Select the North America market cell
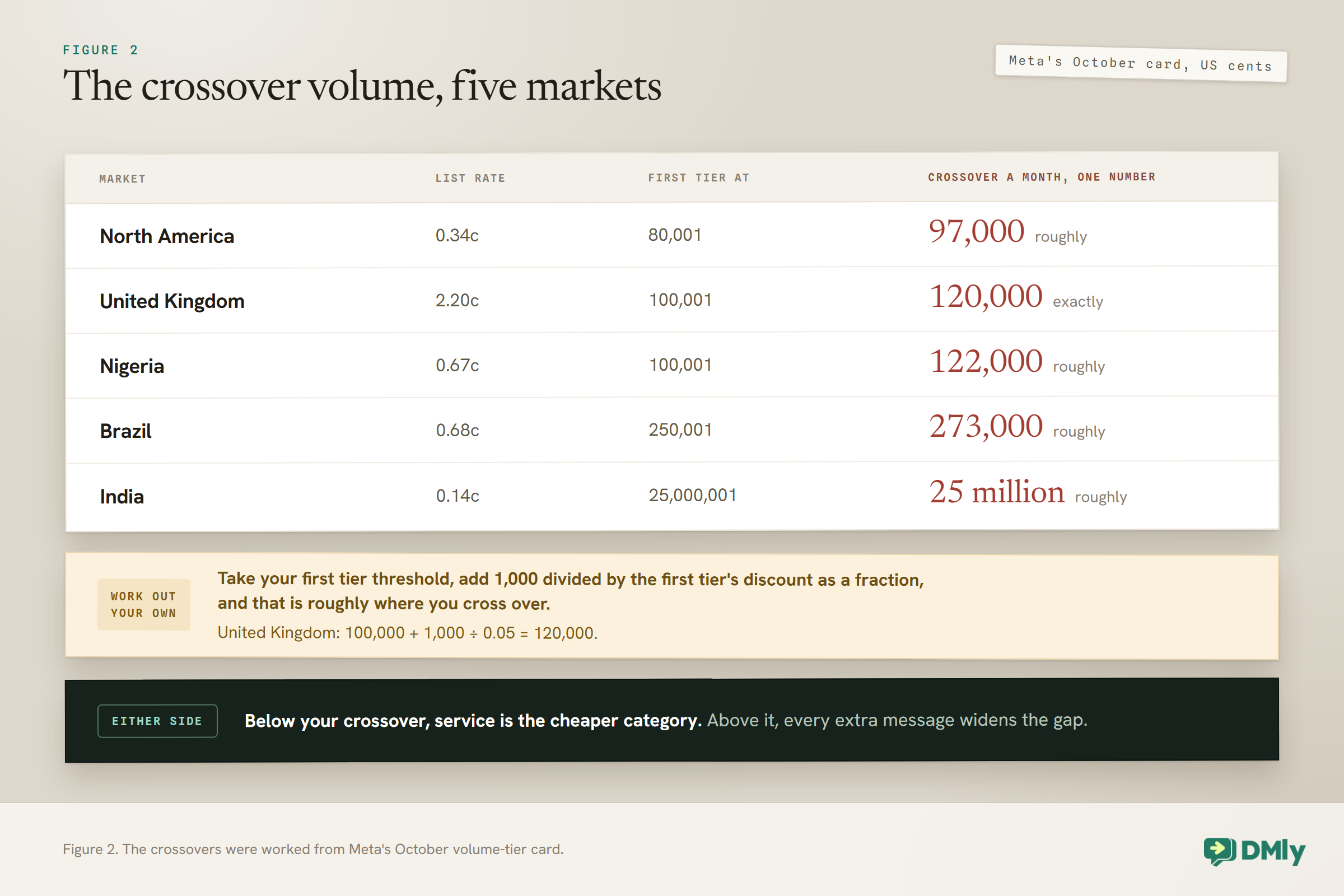The width and height of the screenshot is (1344, 896). [167, 236]
